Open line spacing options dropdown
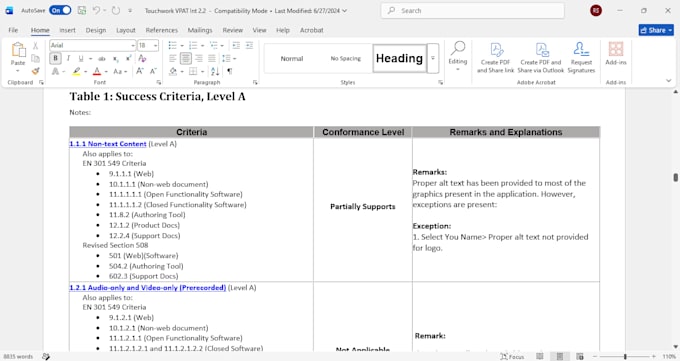This screenshot has width=680, height=361. point(228,58)
